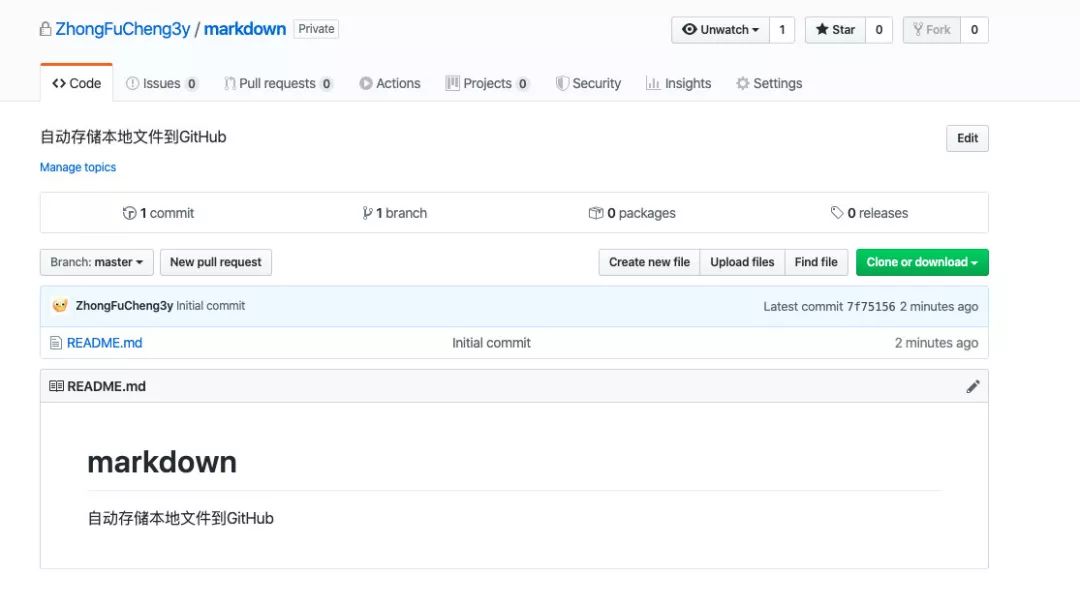Click the Create new file button
The height and width of the screenshot is (607, 1080).
coord(649,263)
